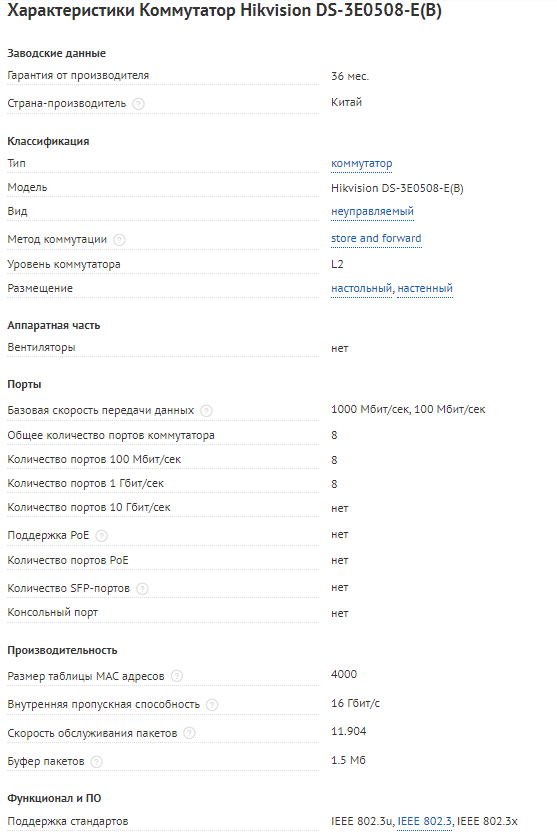Screen dimensions: 557x838
Task: Open help icon beside Размер таблицы MAC адресов
Action: [176, 676]
